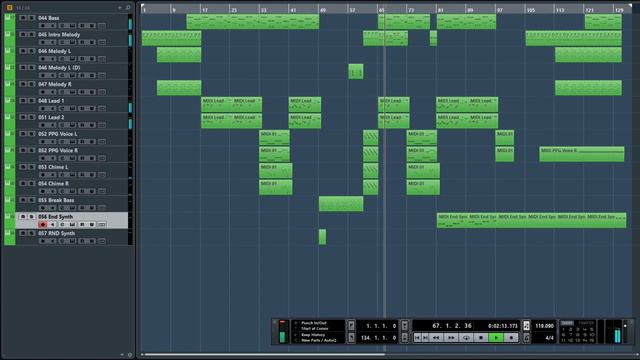Select the small 057 RND Synth part
640x360 pixels.
pyautogui.click(x=322, y=237)
